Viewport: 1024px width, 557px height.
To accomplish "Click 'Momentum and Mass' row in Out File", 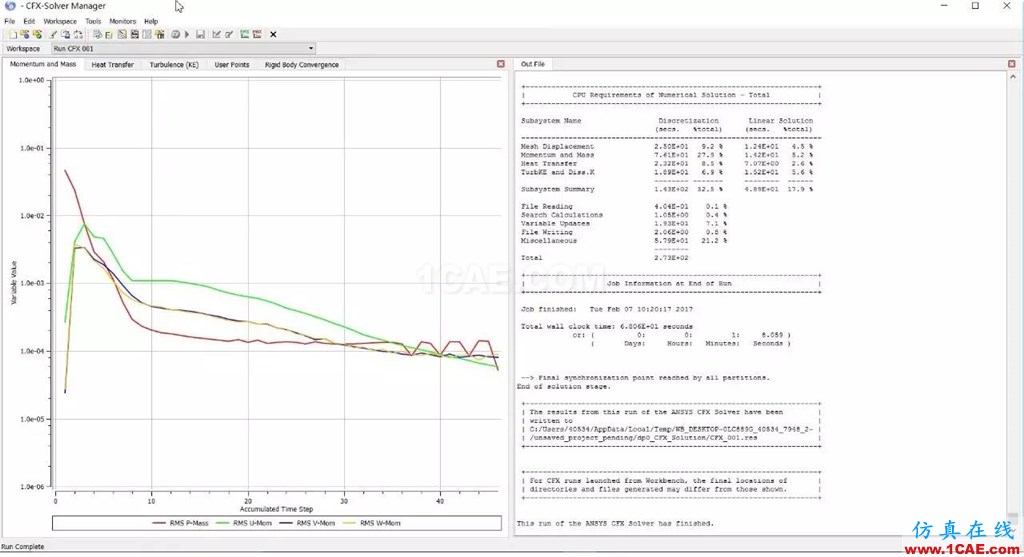I will coord(667,155).
